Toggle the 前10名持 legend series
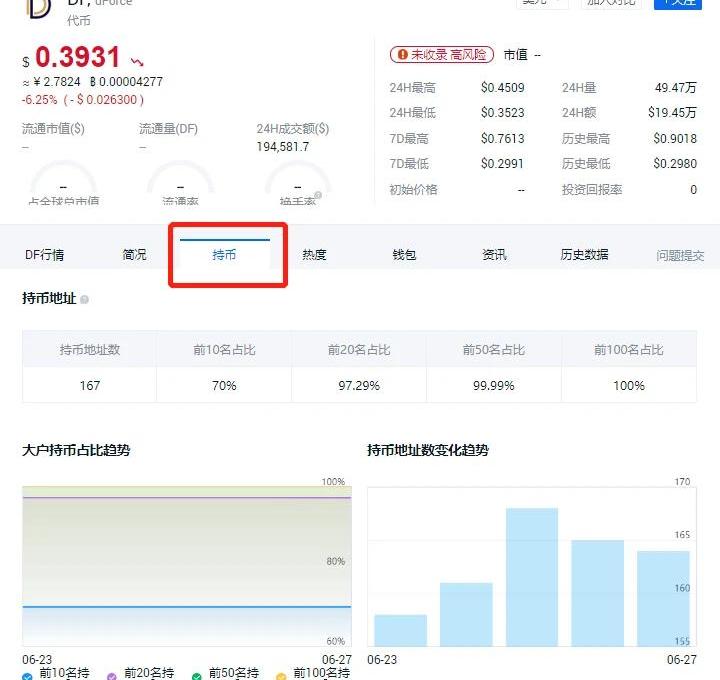This screenshot has height=680, width=720. coord(61,673)
